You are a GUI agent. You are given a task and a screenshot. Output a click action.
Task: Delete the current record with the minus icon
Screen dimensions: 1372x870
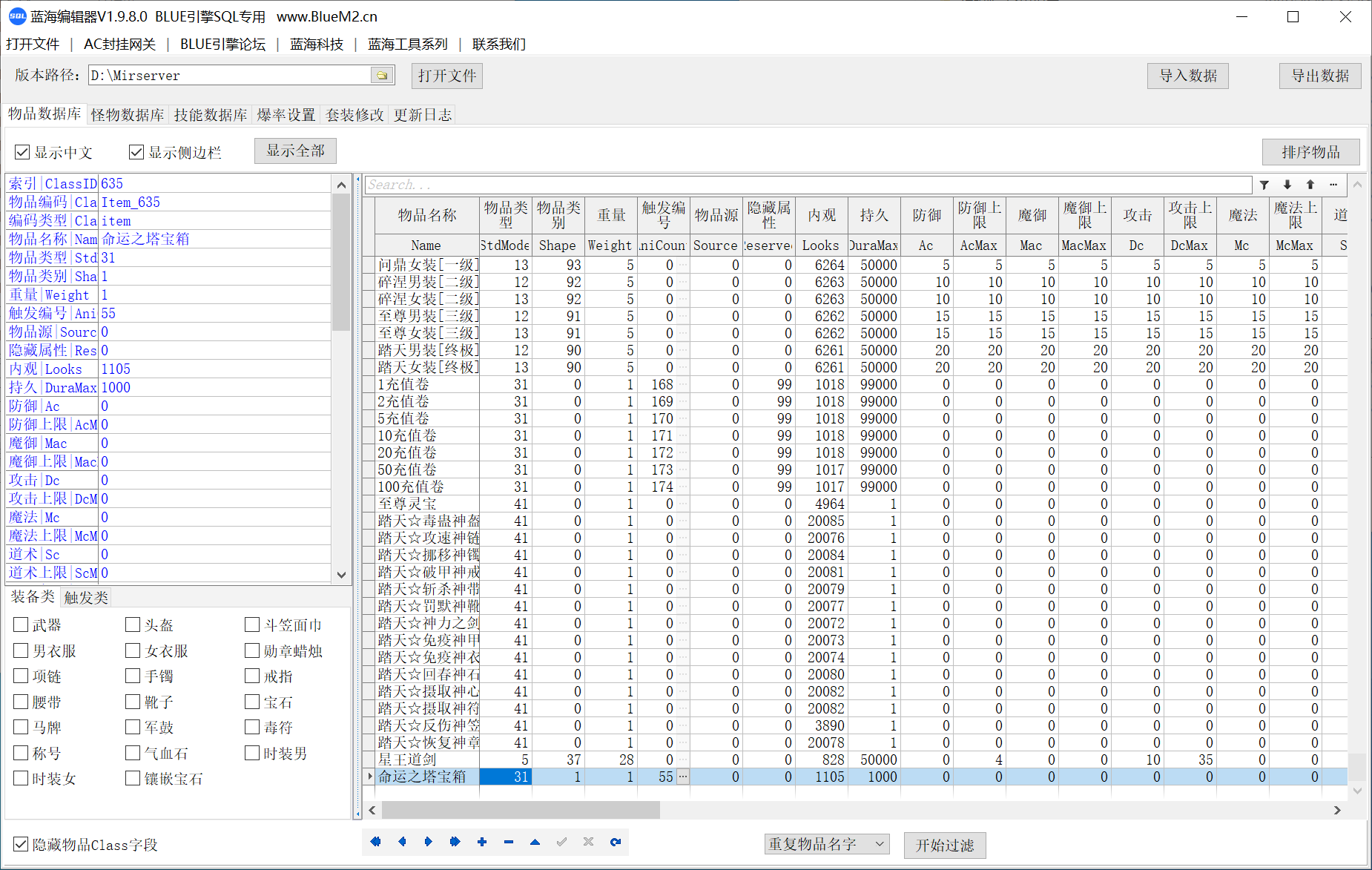coord(509,842)
